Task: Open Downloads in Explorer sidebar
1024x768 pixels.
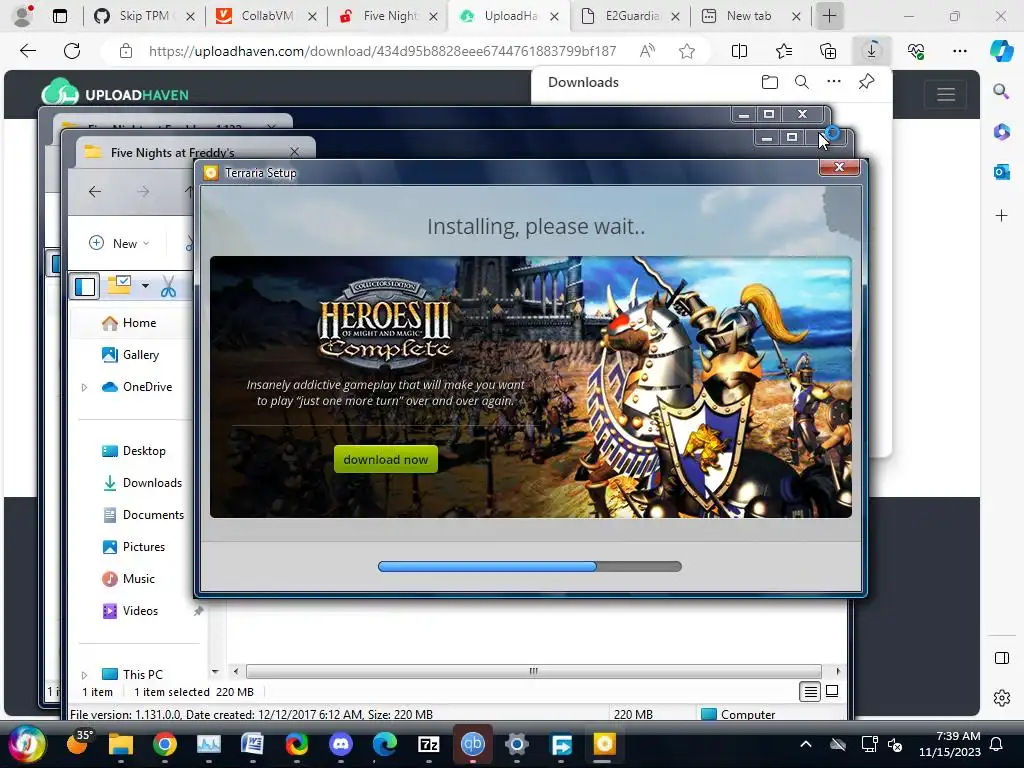Action: pyautogui.click(x=142, y=483)
